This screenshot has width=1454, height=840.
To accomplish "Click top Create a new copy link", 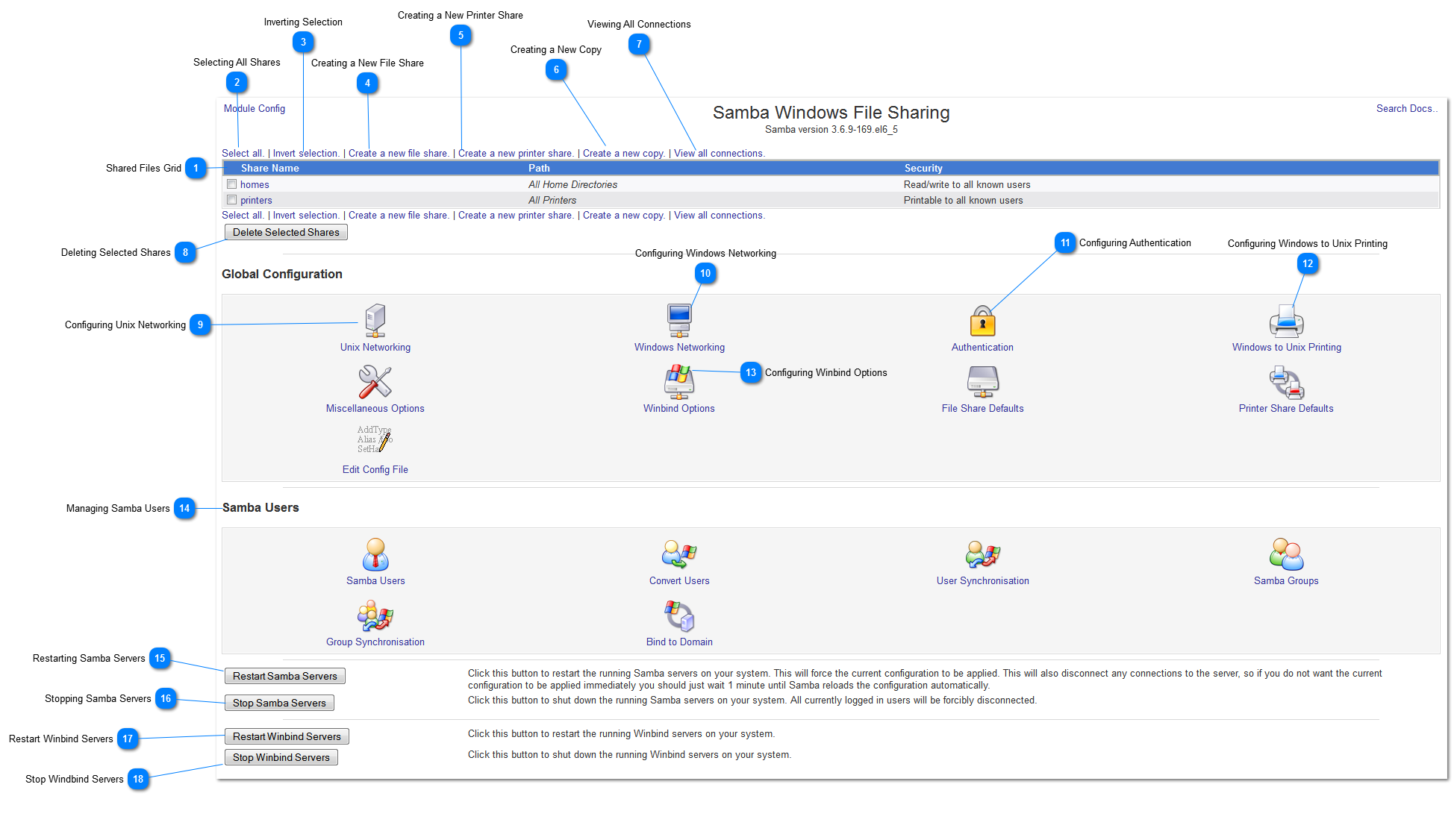I will click(624, 154).
